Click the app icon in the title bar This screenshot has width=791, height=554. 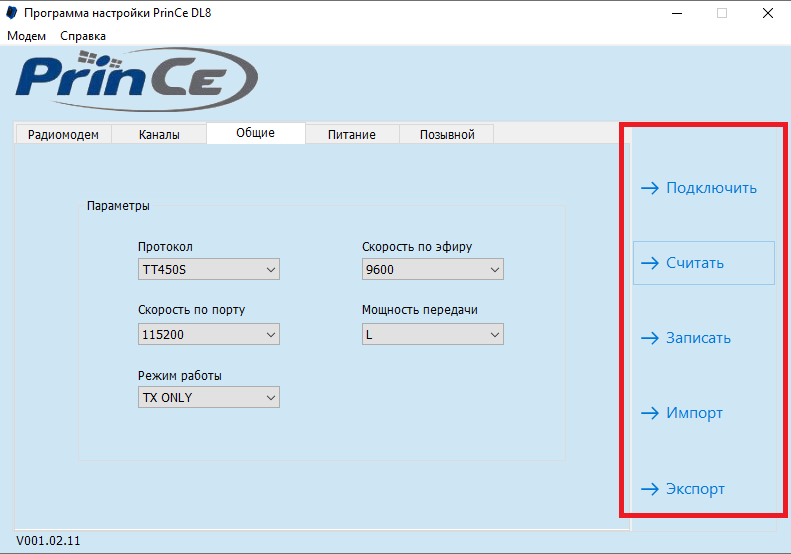point(12,13)
